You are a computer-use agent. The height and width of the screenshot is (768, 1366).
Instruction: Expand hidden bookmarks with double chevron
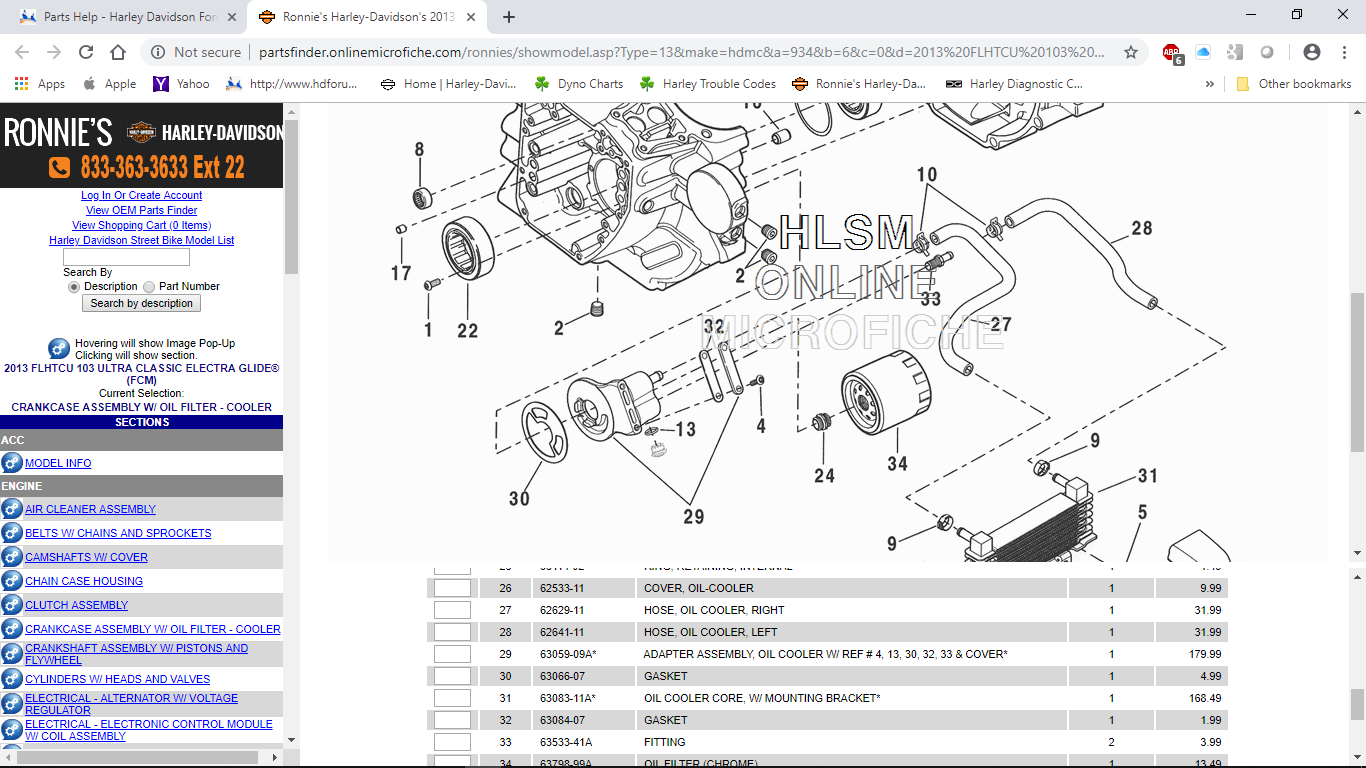tap(1210, 84)
